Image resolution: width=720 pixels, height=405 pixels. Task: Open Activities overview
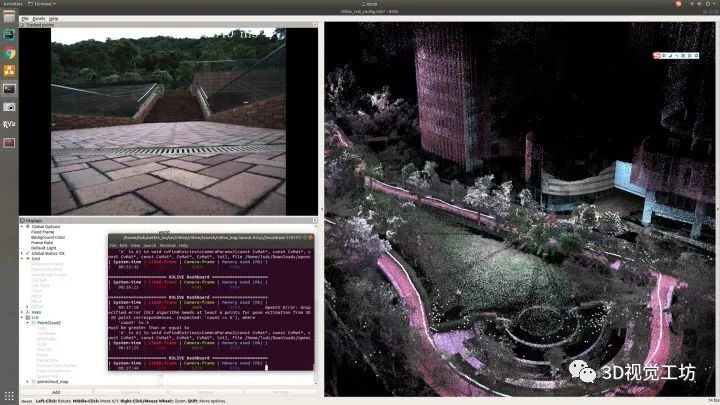(12, 4)
